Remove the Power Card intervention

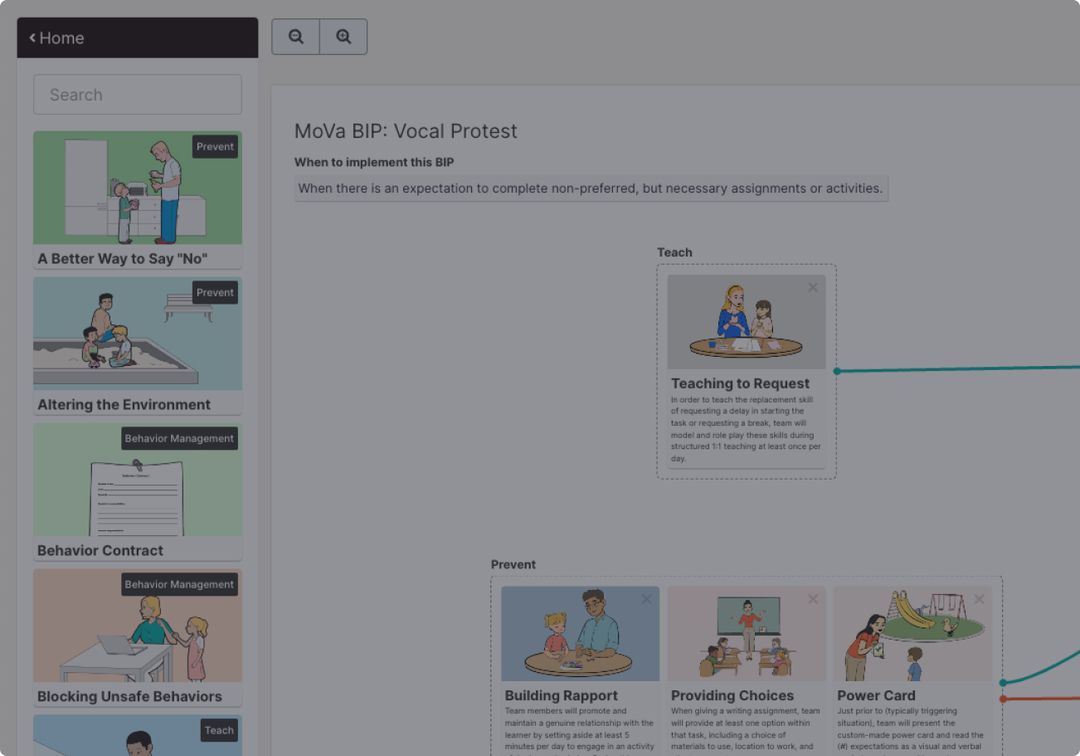tap(979, 599)
